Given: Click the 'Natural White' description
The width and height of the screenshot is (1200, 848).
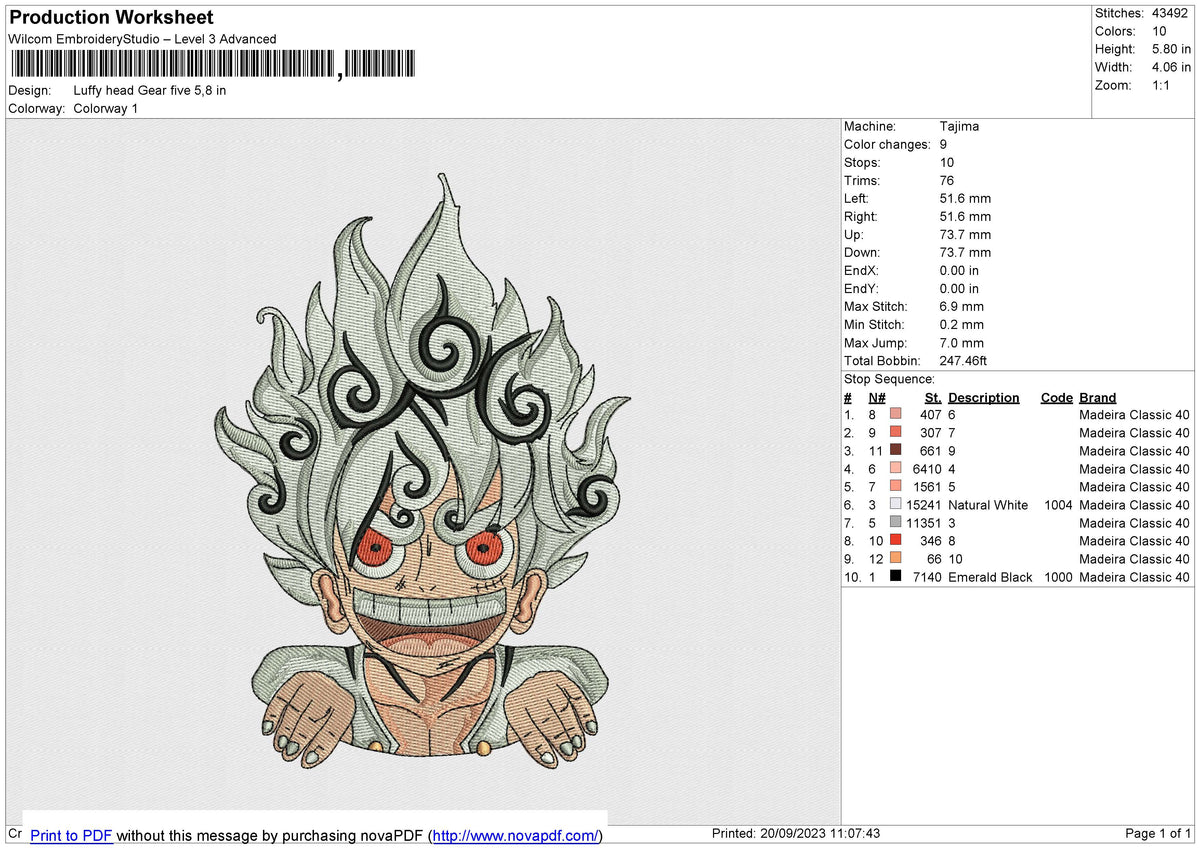Looking at the screenshot, I should click(x=988, y=504).
